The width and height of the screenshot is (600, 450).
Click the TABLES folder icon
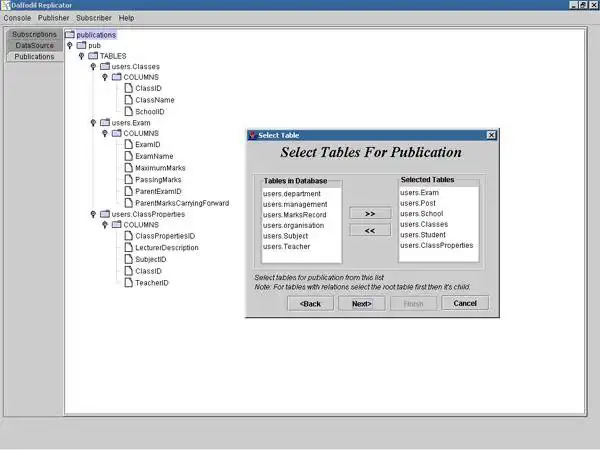(x=93, y=56)
